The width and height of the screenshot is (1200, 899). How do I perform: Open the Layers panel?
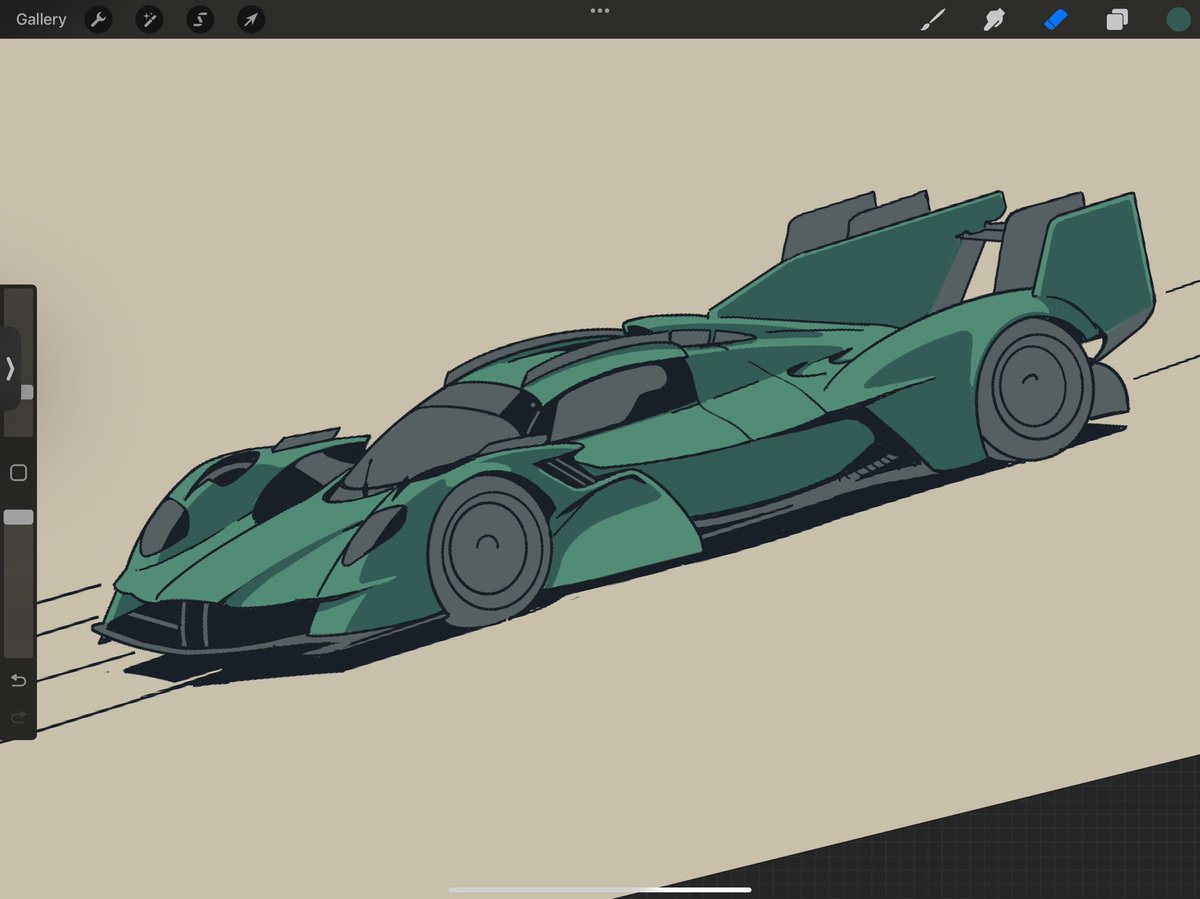[x=1117, y=19]
